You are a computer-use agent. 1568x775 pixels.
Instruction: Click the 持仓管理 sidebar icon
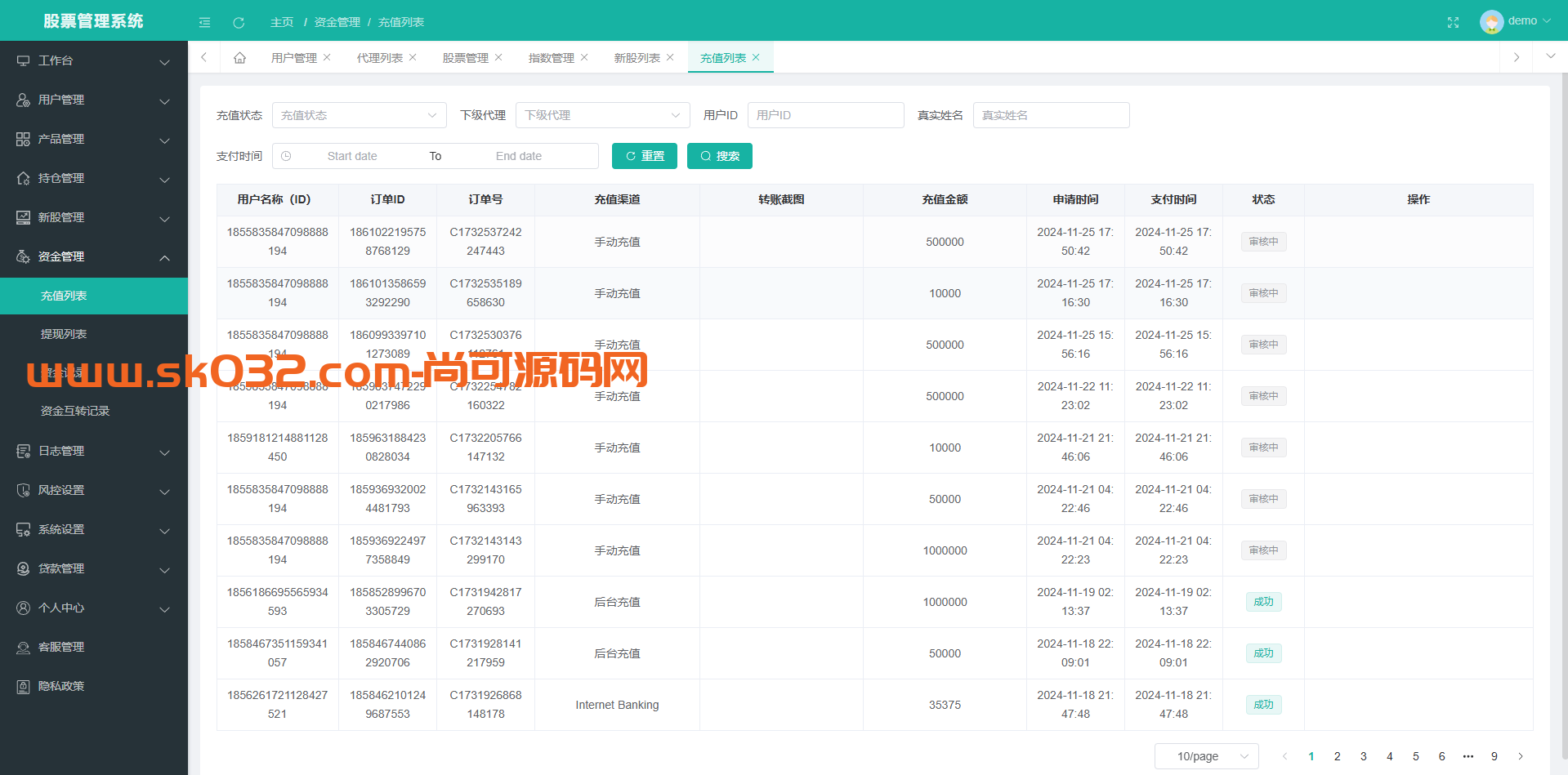click(23, 178)
